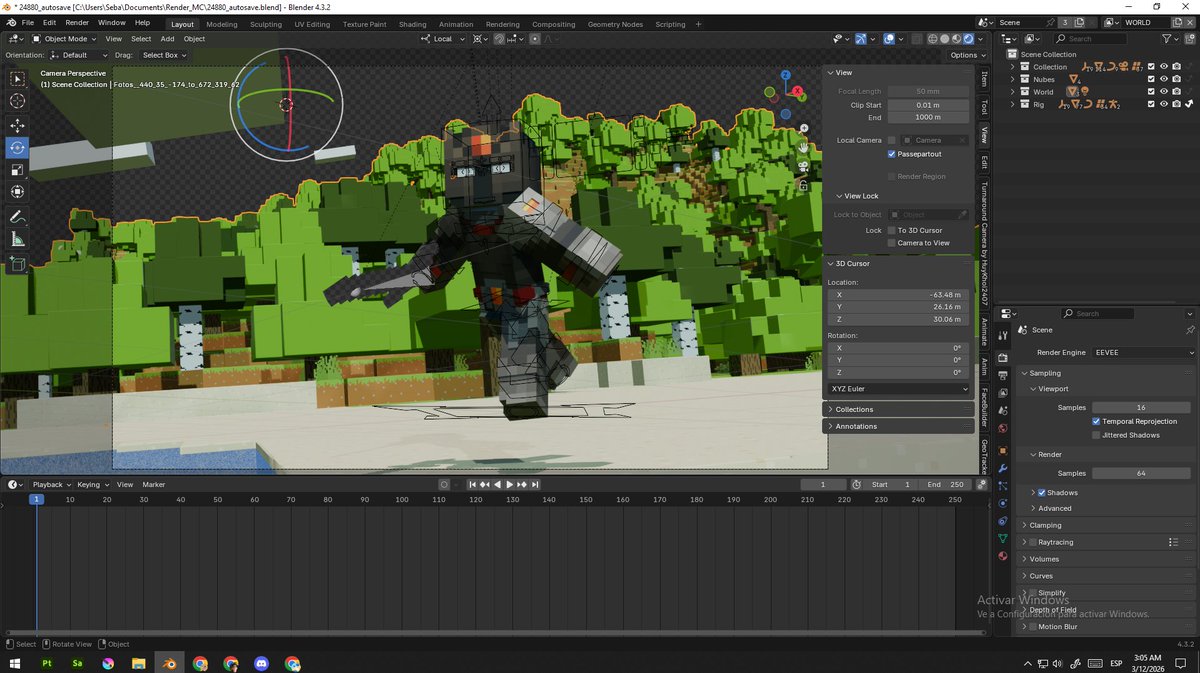Open the Modifiers wrench properties tab
The image size is (1200, 673).
(1003, 467)
